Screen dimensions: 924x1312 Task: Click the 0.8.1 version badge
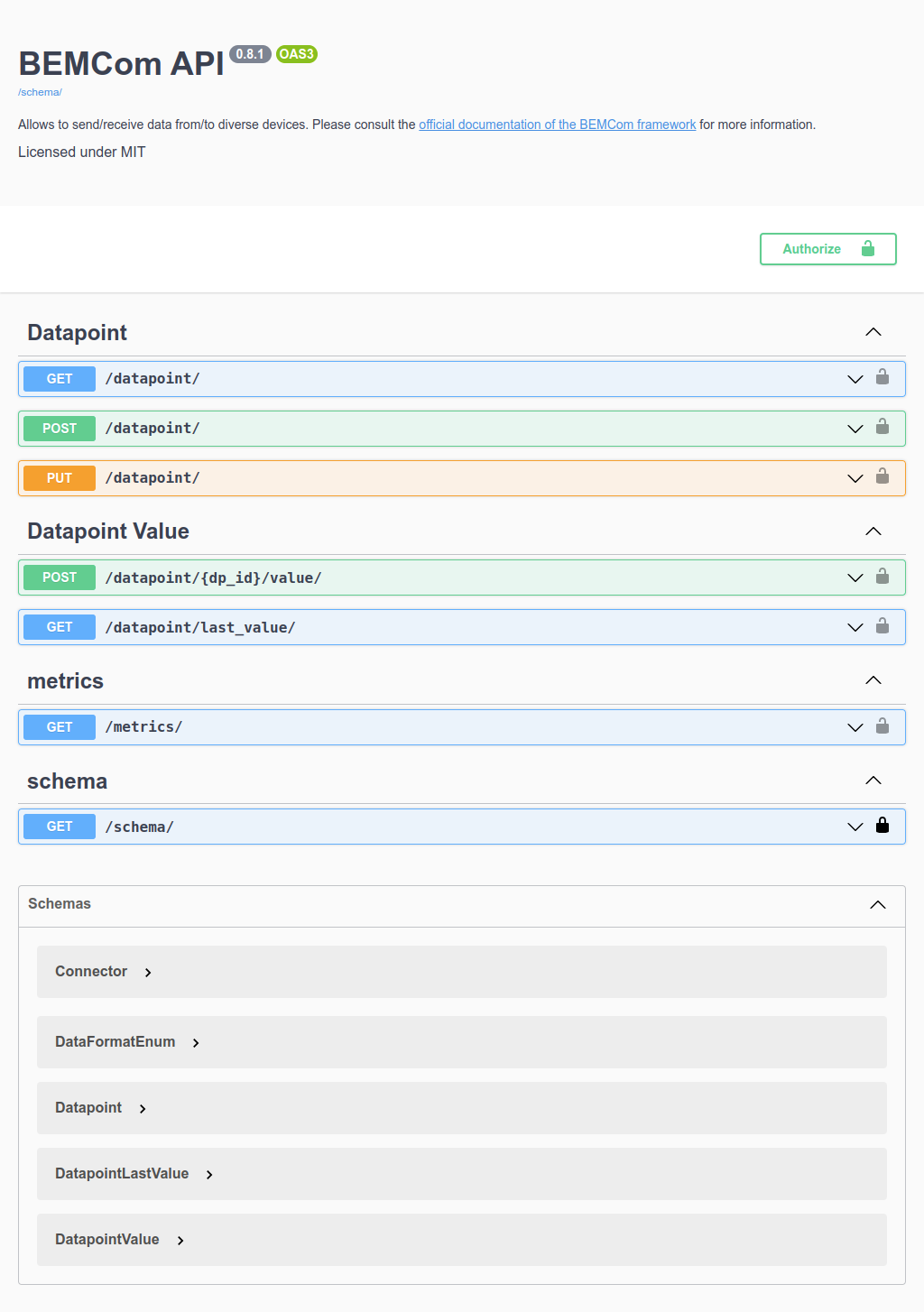pos(250,54)
